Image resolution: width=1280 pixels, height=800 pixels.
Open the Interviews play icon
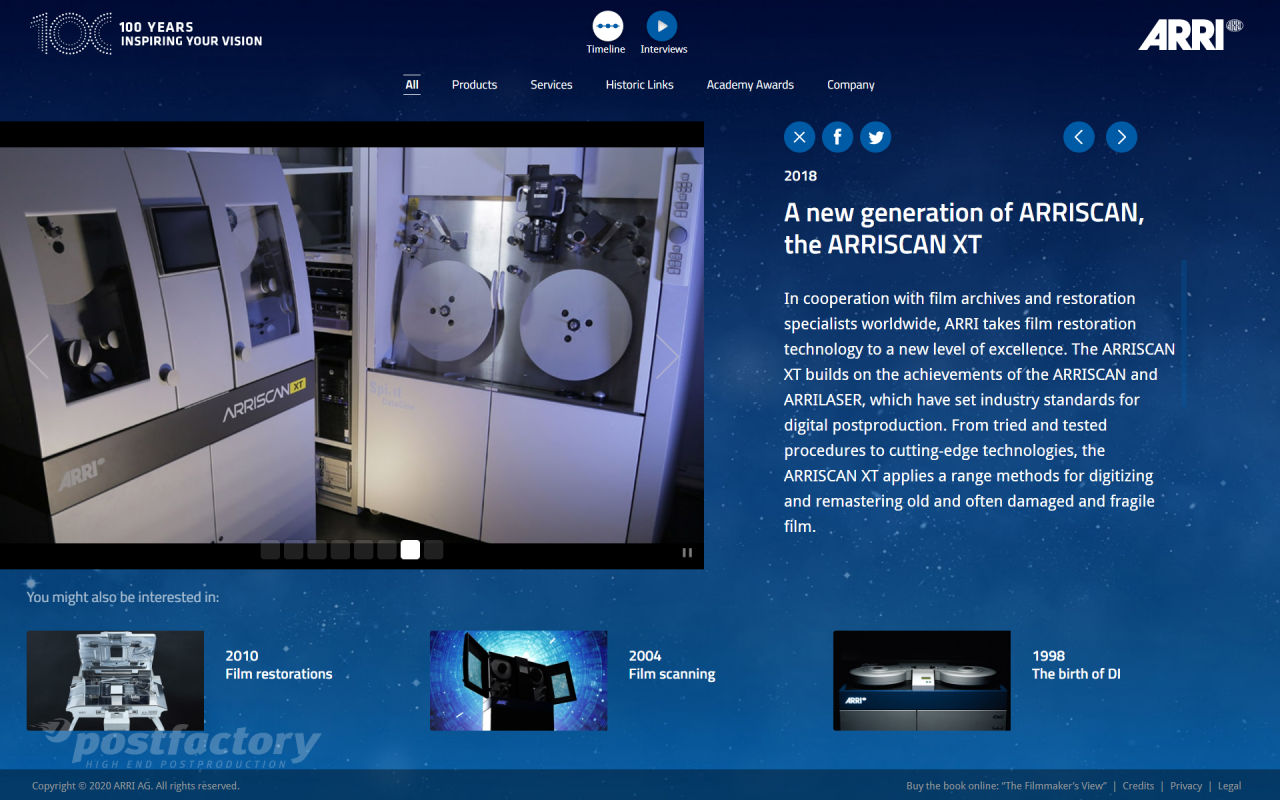[662, 26]
